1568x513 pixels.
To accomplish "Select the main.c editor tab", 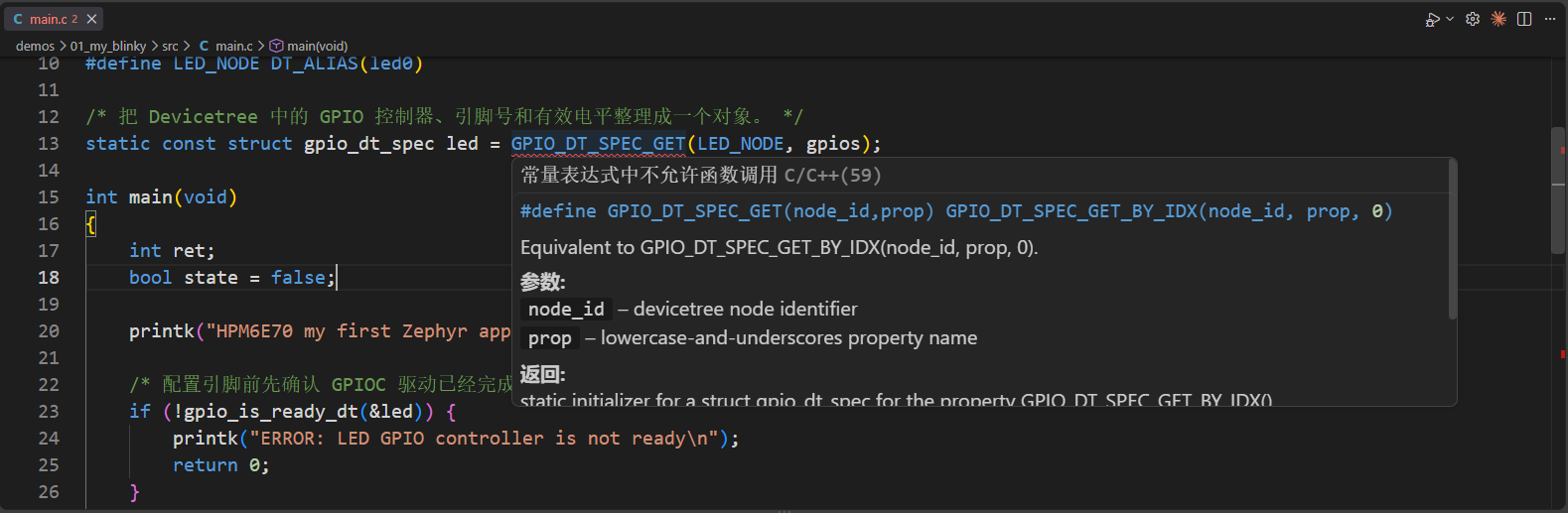I will point(55,19).
